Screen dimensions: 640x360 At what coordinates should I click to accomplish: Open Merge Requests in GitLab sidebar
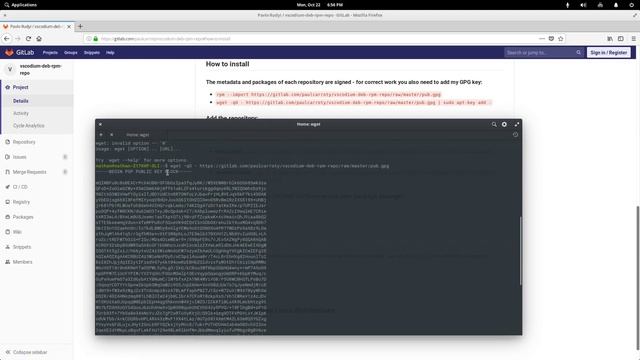[29, 172]
